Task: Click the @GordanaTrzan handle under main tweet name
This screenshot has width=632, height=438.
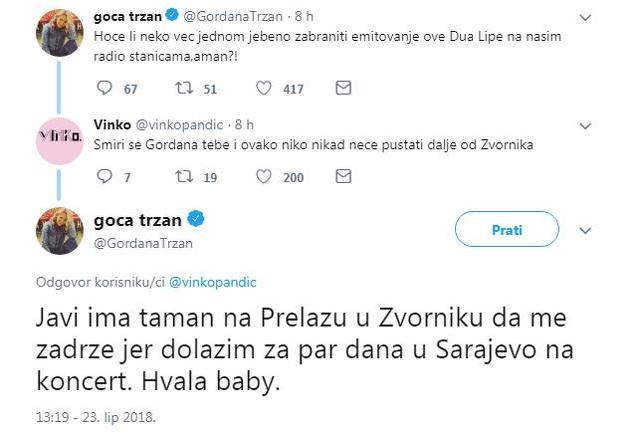Action: click(x=143, y=242)
